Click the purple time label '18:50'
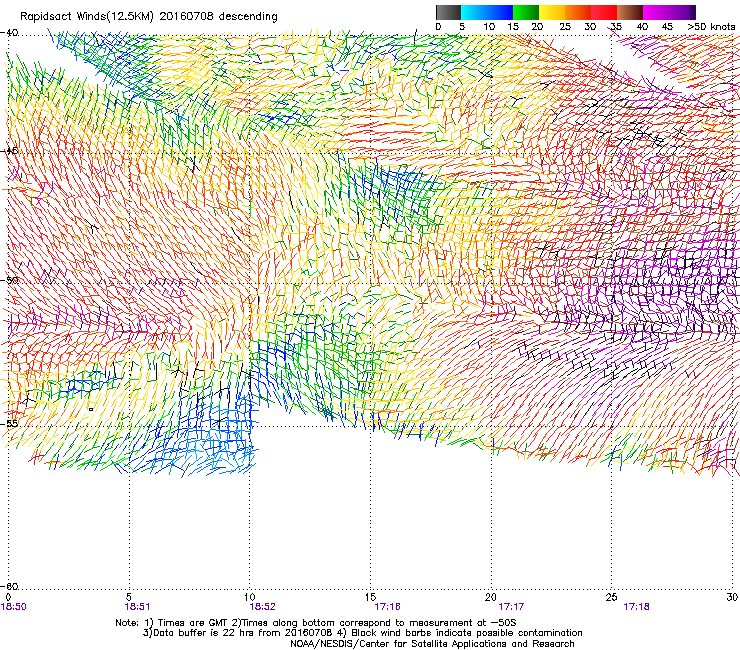The image size is (740, 650). click(x=14, y=607)
